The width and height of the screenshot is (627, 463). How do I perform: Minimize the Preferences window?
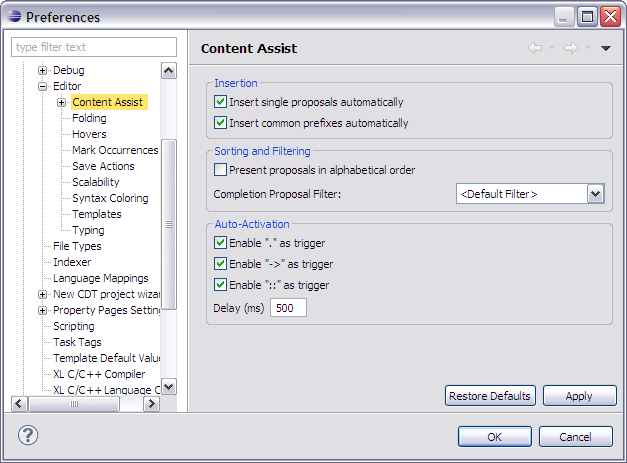click(x=564, y=17)
